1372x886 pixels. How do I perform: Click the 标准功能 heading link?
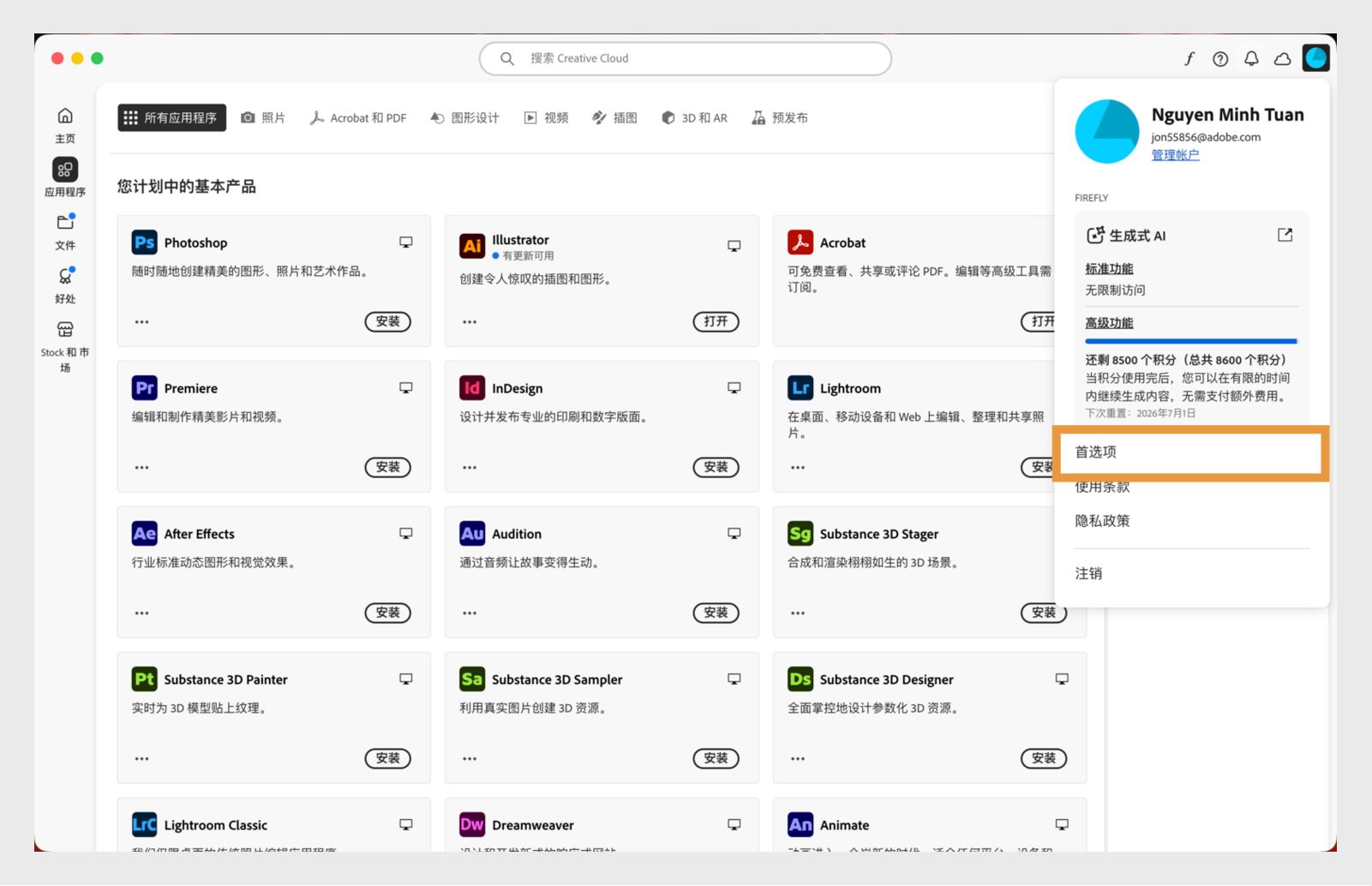coord(1109,269)
